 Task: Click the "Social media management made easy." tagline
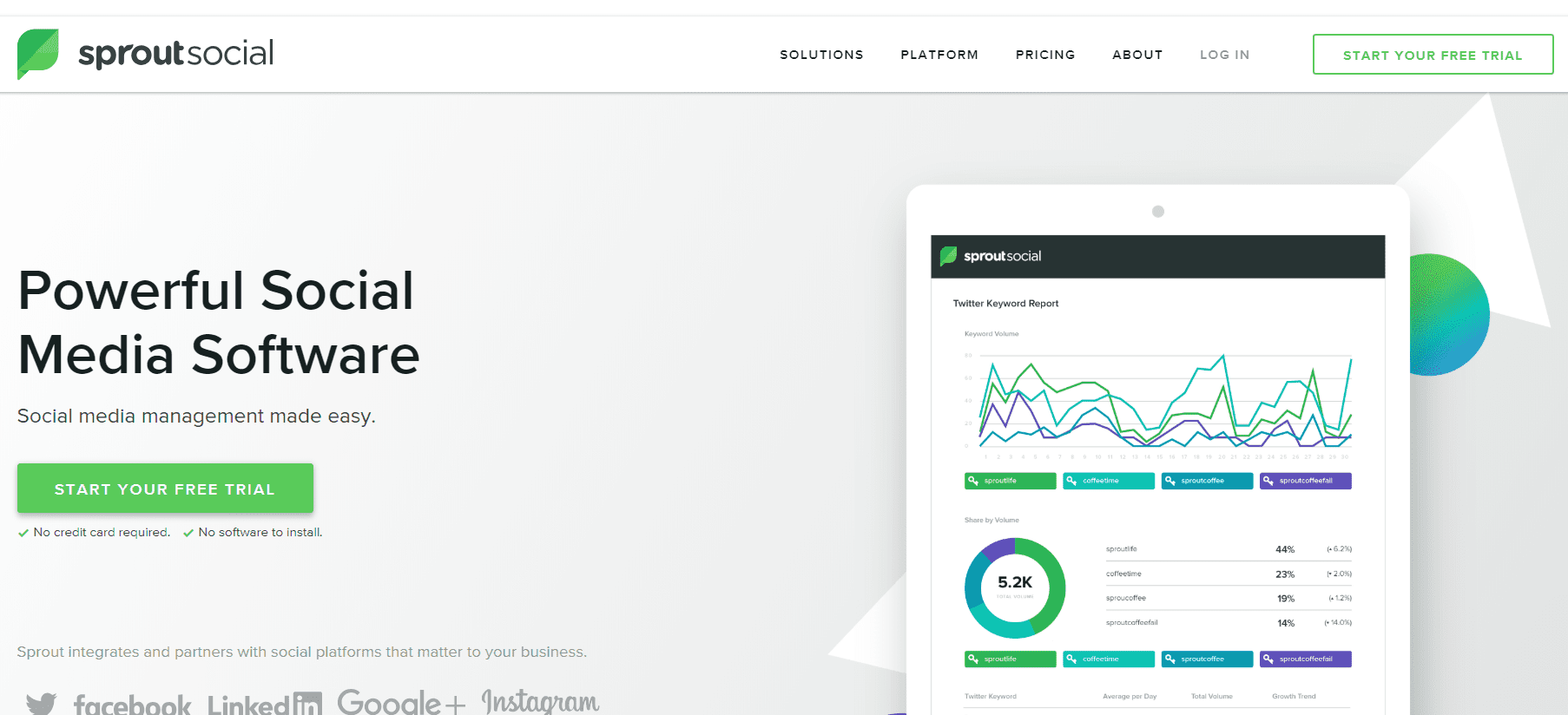coord(196,417)
